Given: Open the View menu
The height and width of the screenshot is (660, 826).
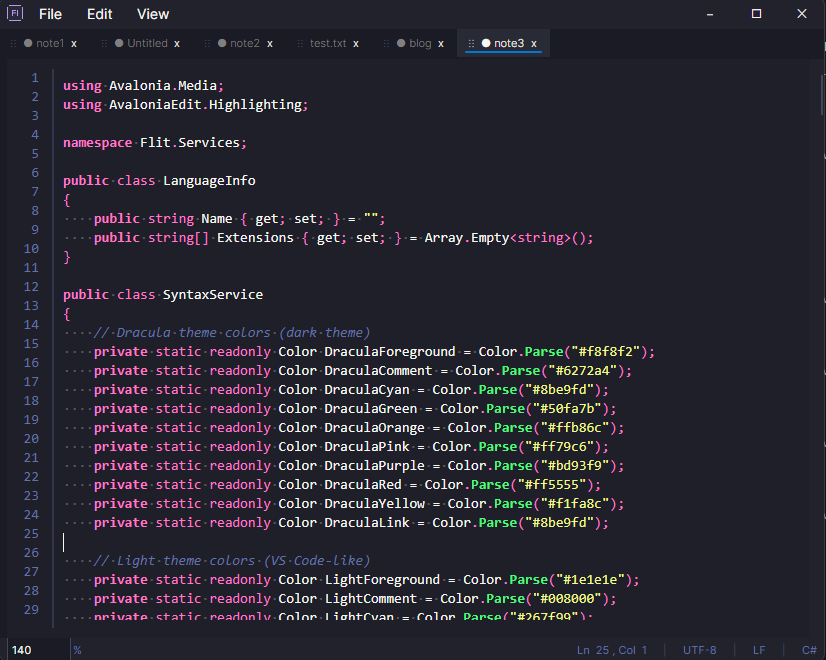Looking at the screenshot, I should point(153,14).
